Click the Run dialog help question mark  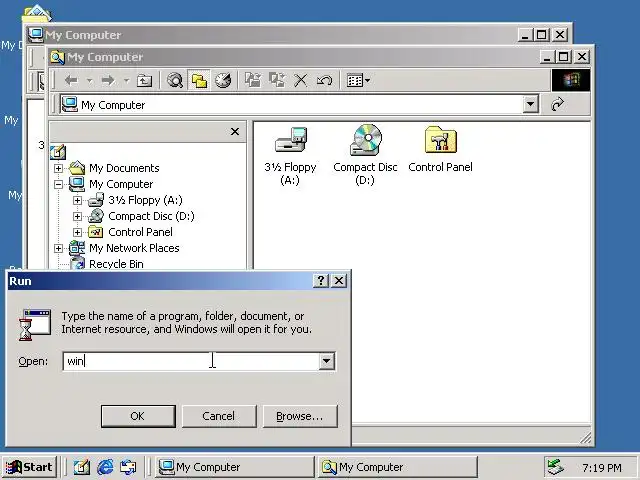321,280
